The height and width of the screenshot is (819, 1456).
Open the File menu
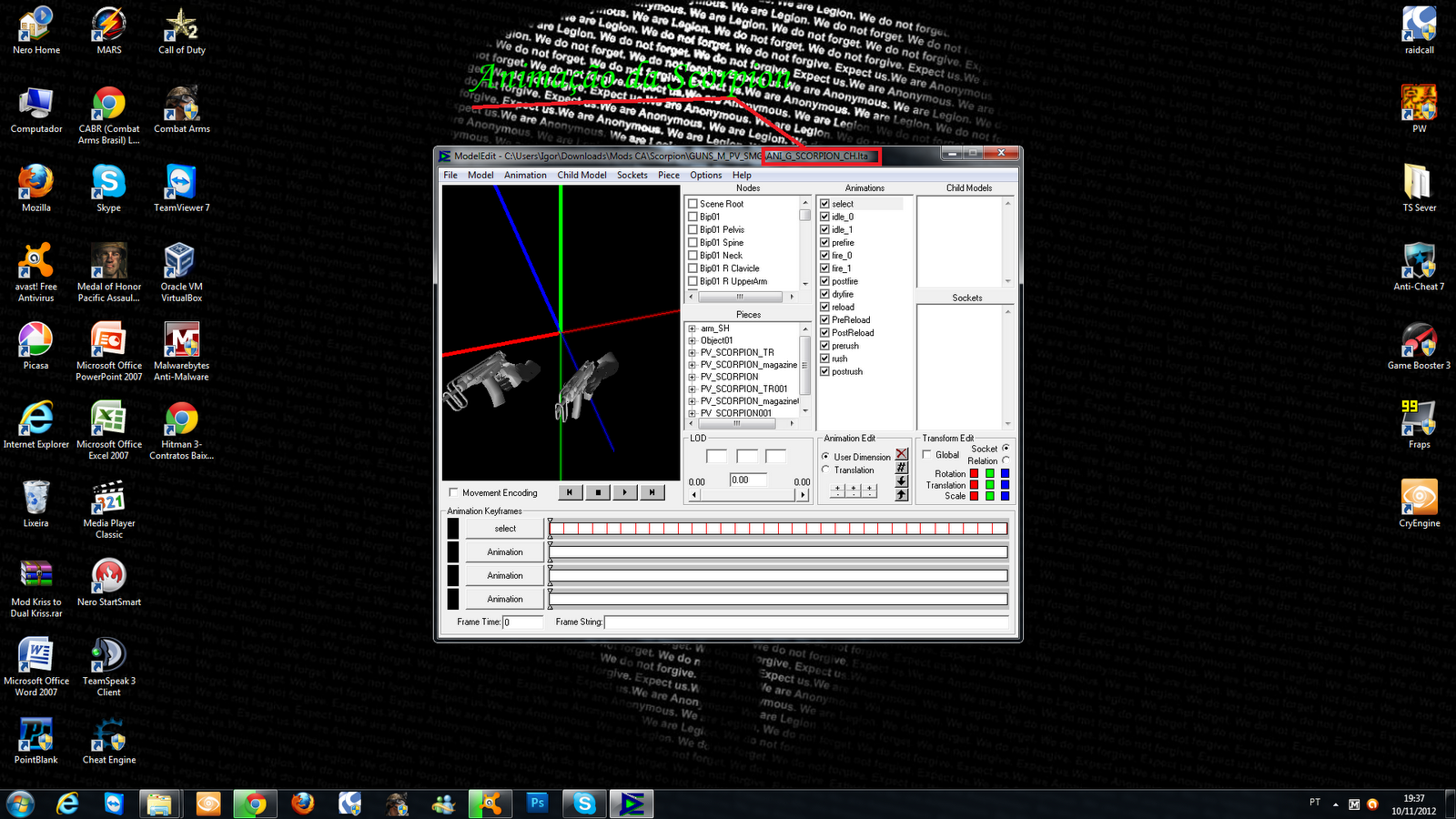point(450,175)
